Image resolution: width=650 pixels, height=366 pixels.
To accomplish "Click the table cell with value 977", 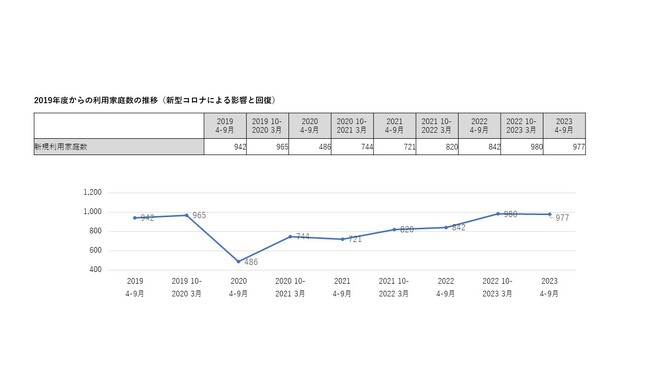I will pos(565,147).
